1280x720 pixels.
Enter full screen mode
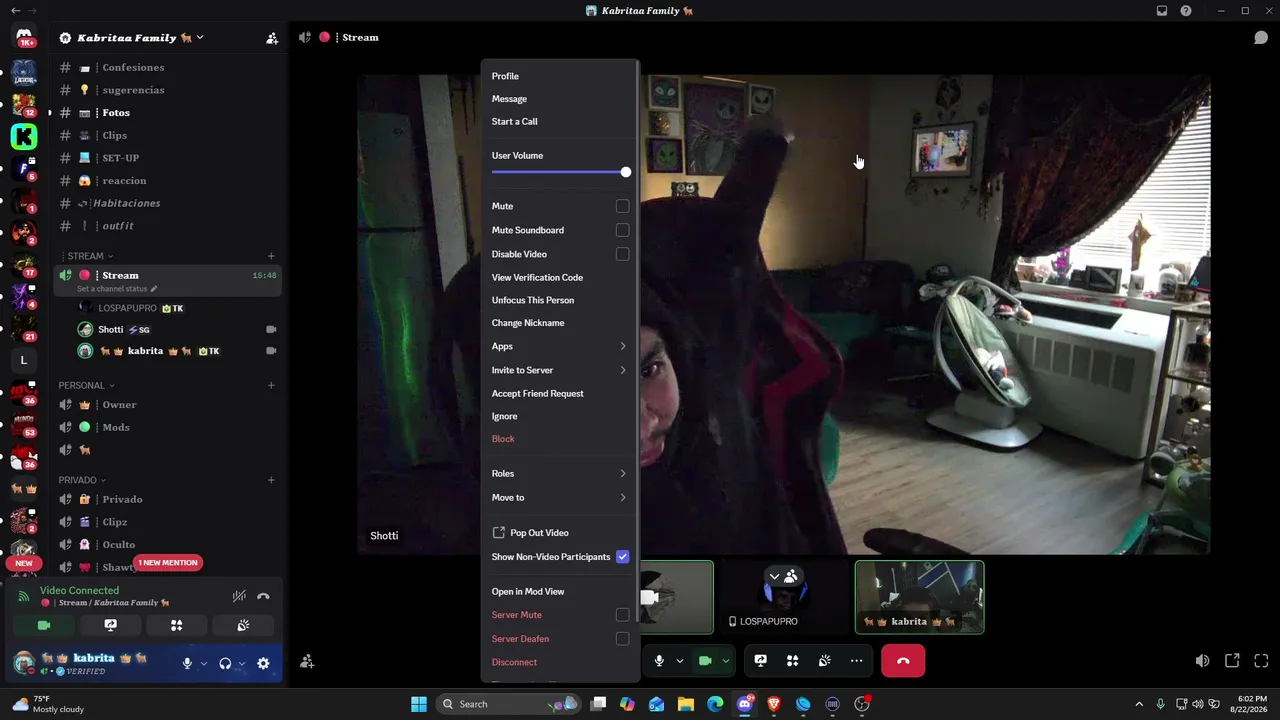click(1261, 661)
